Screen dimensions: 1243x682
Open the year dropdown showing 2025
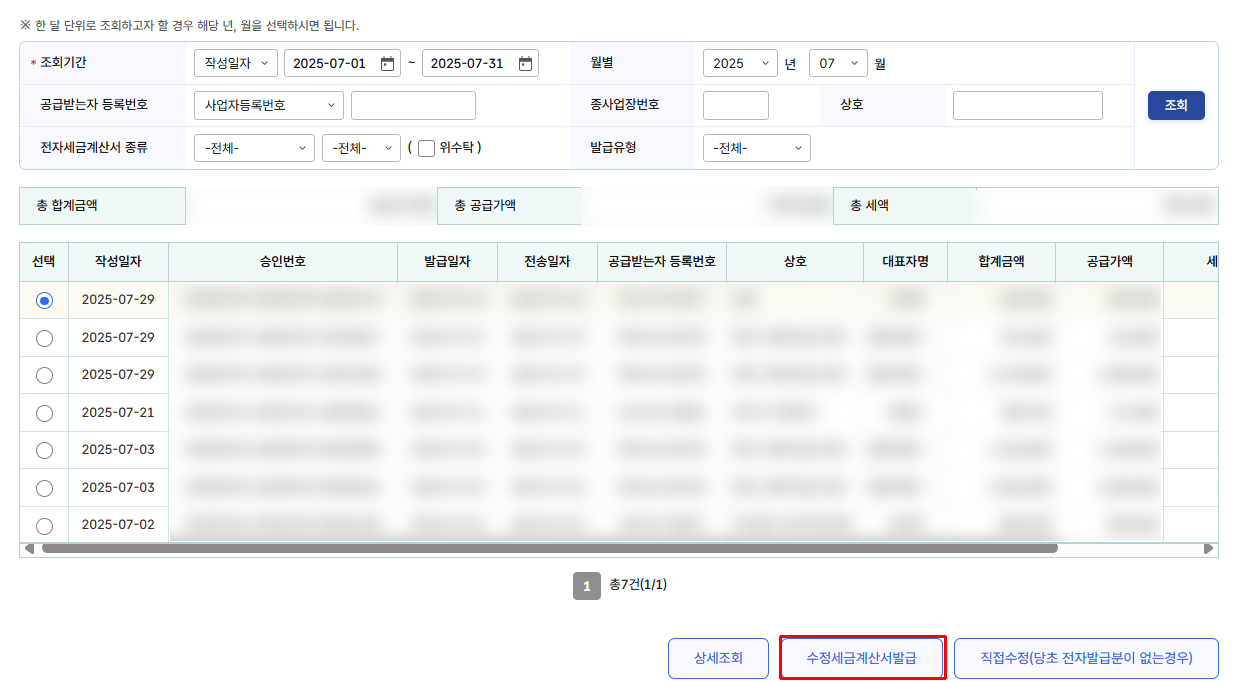pos(740,63)
